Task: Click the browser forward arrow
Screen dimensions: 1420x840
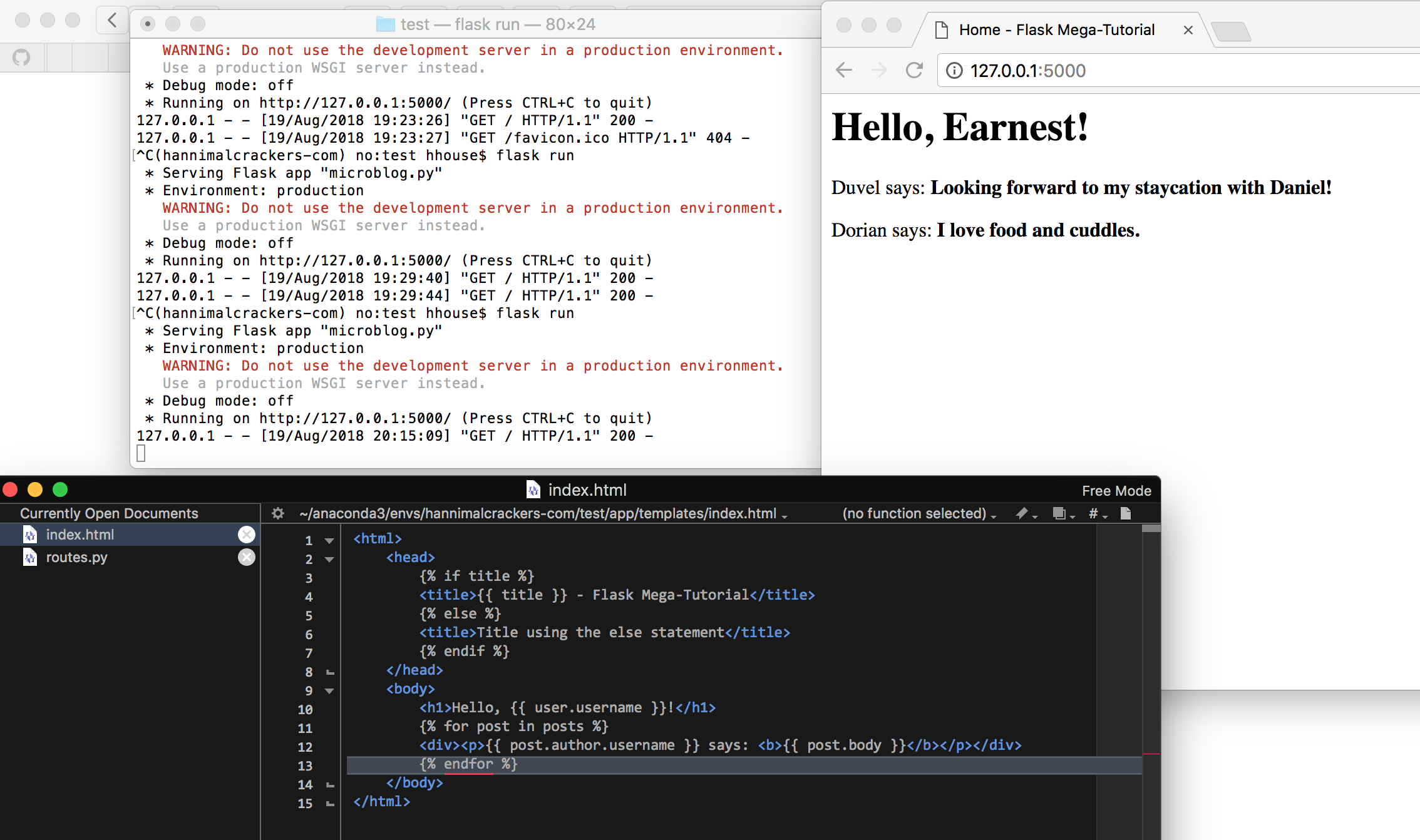Action: 879,70
